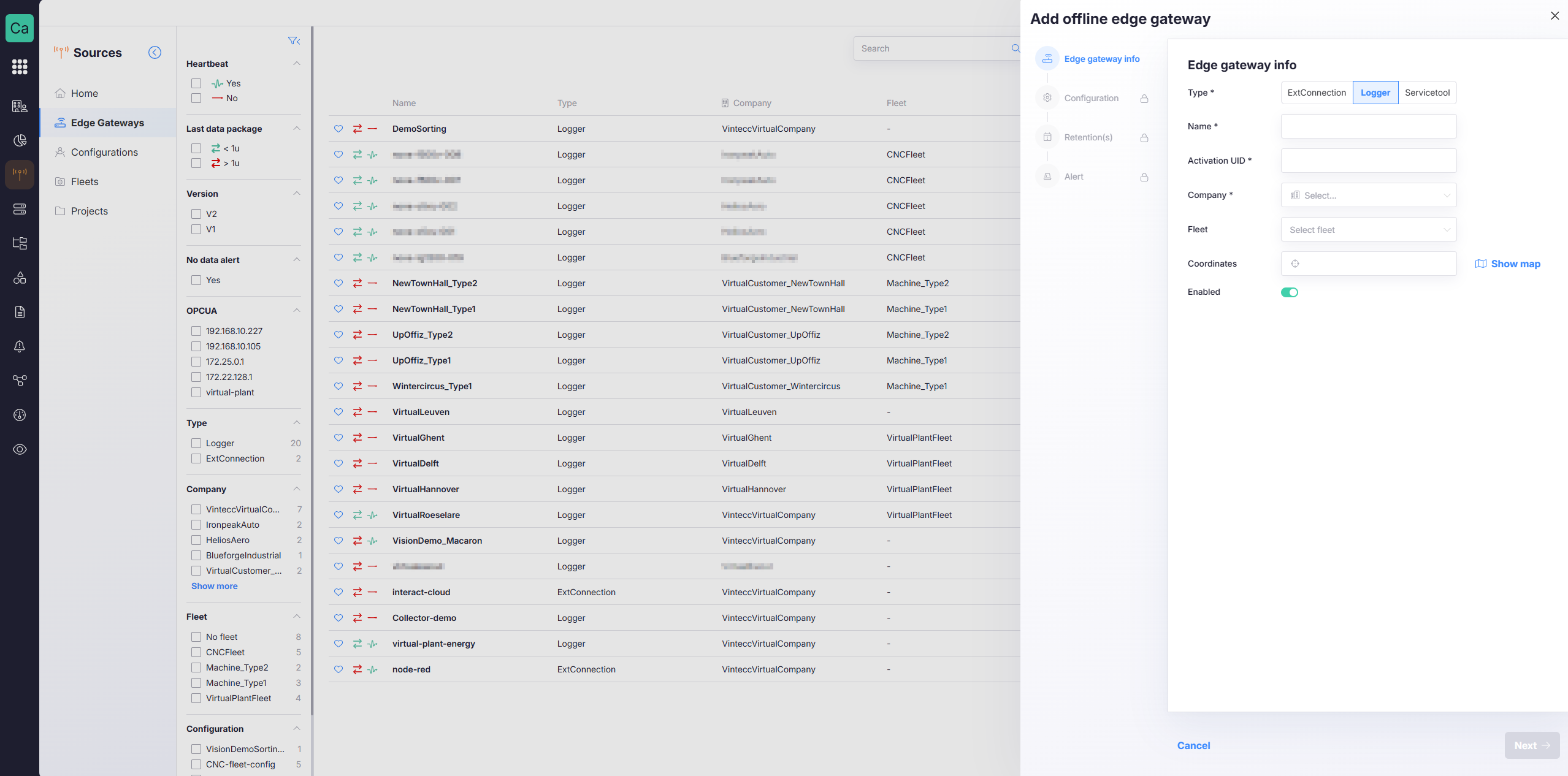Click heartbeat icon on VirtualRoeselare row
Image resolution: width=1568 pixels, height=776 pixels.
coord(373,515)
